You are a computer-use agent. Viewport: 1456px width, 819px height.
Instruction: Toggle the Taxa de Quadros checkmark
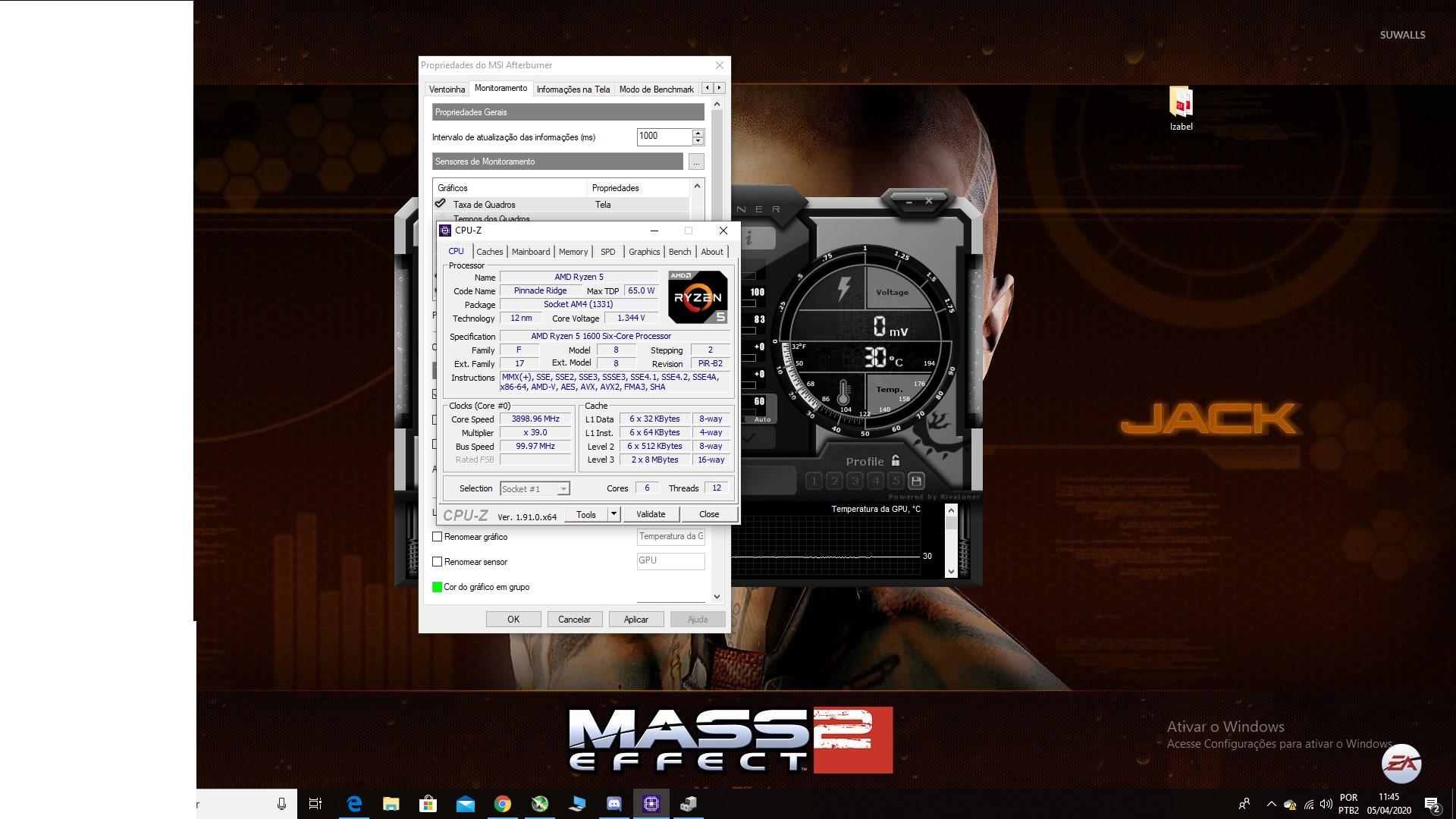(440, 203)
